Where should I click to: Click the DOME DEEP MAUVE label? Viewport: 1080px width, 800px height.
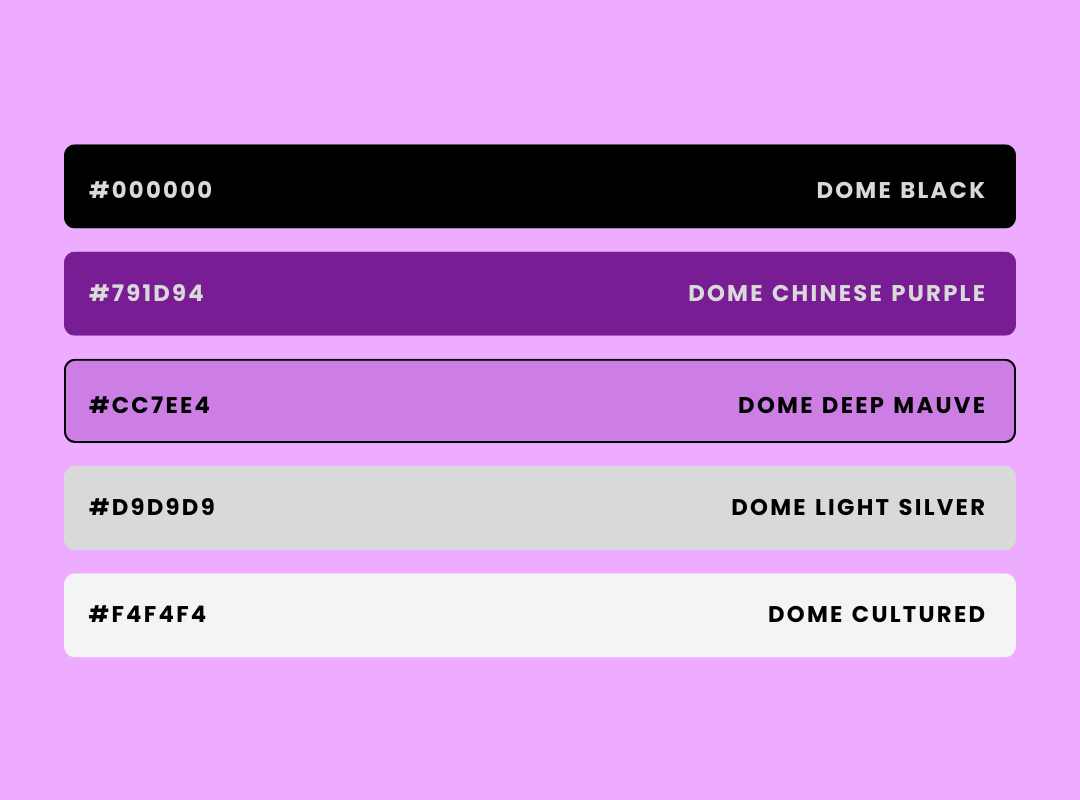862,405
